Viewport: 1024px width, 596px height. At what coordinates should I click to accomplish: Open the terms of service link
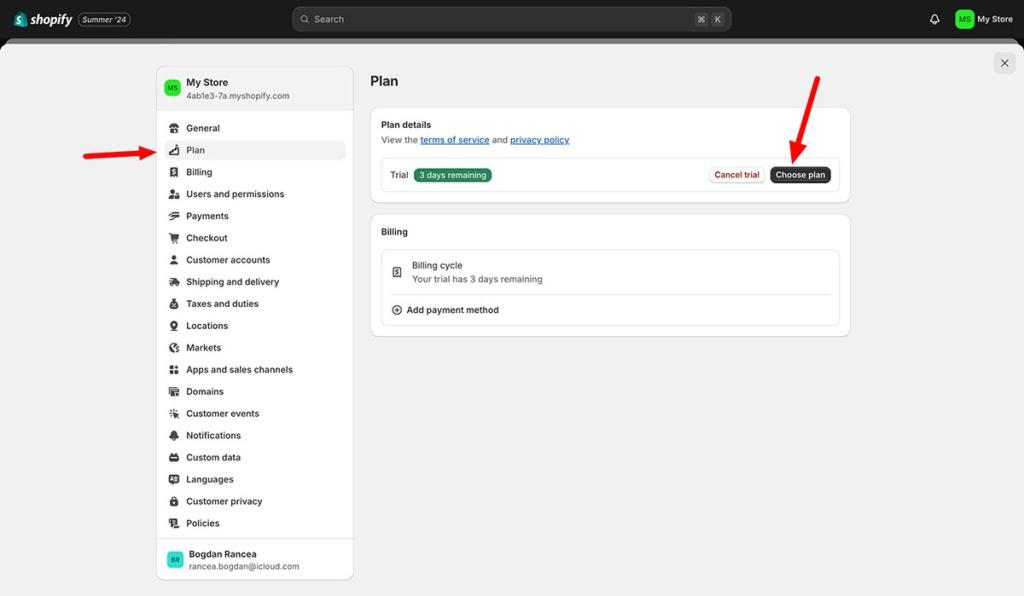click(x=454, y=140)
